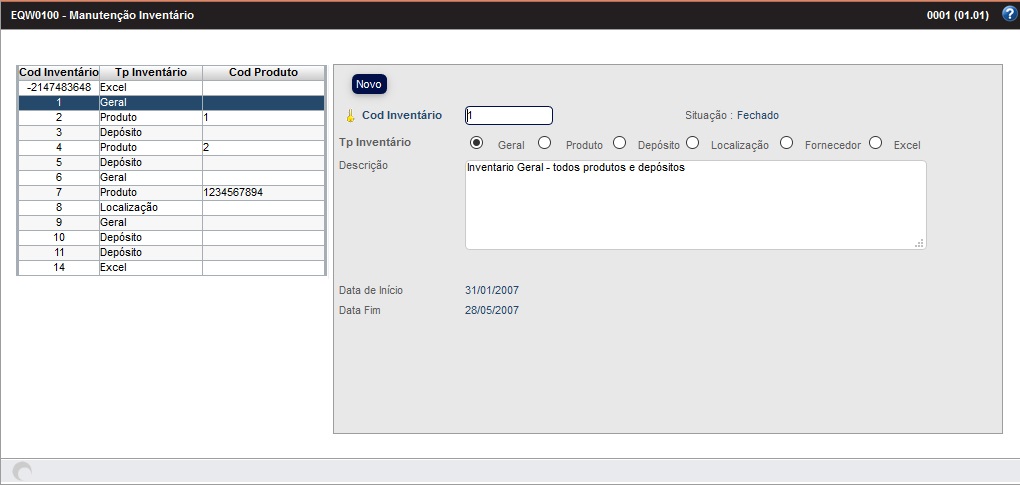
Task: Select inventory row 1 Geral
Action: click(171, 102)
